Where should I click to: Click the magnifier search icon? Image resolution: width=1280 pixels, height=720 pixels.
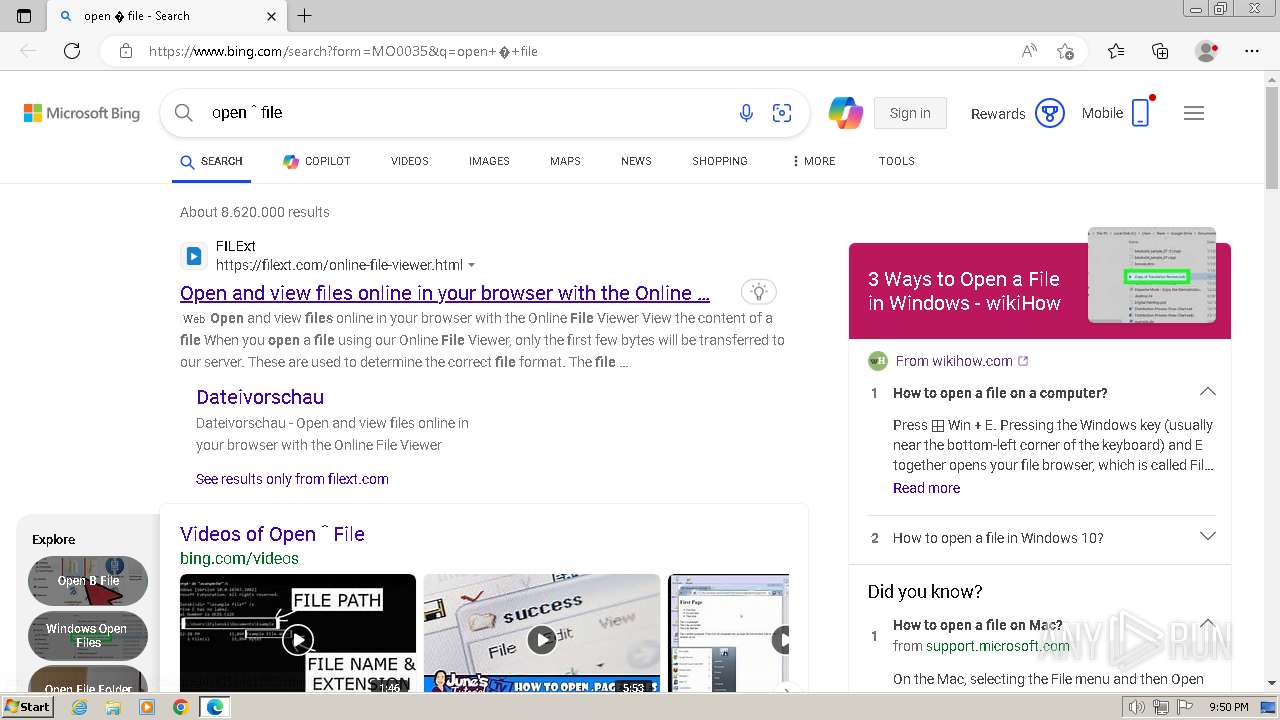pyautogui.click(x=184, y=113)
